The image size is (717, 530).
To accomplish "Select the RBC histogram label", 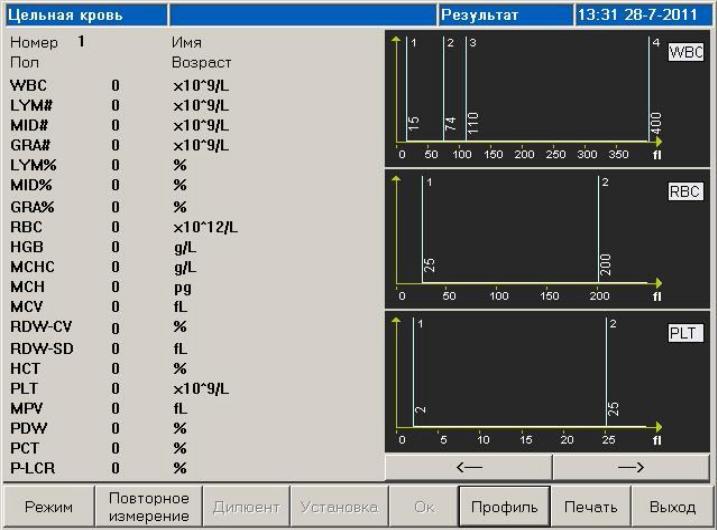I will 686,192.
